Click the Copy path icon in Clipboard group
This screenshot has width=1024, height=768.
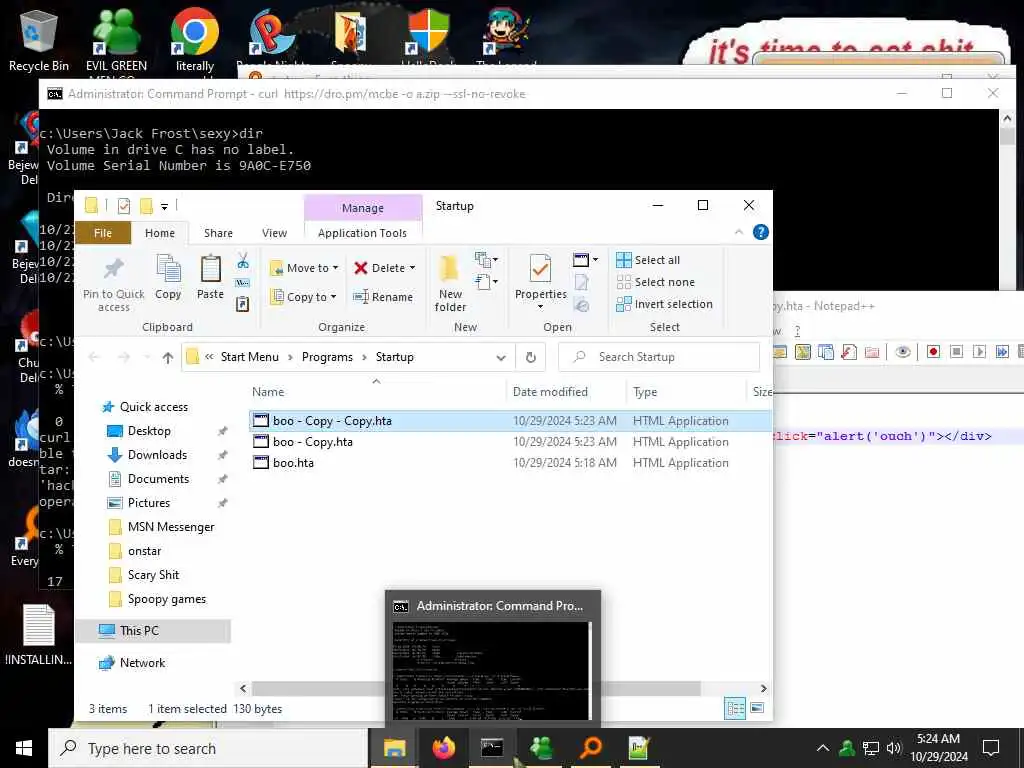tap(243, 283)
